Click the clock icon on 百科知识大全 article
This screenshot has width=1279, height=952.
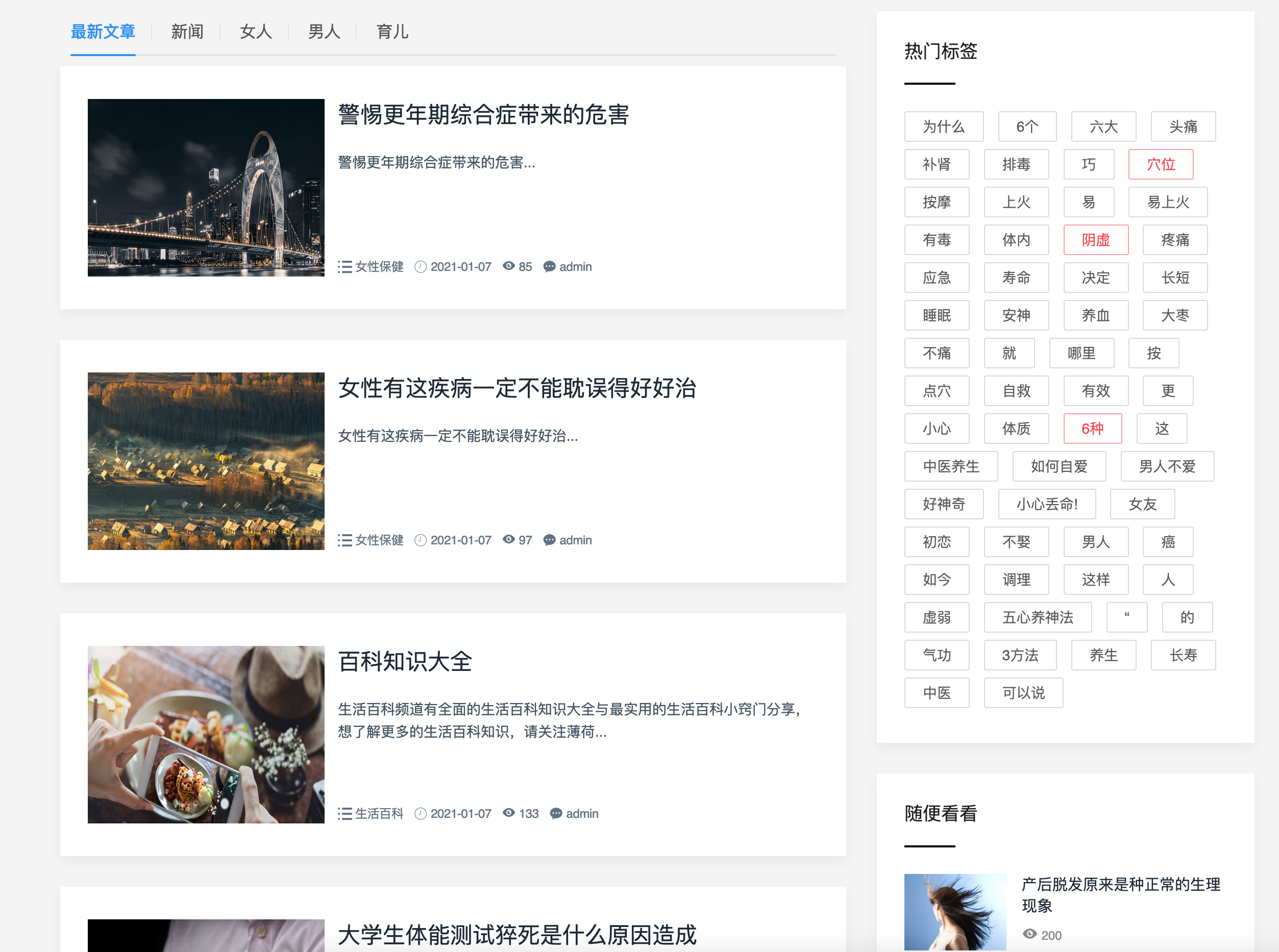421,814
